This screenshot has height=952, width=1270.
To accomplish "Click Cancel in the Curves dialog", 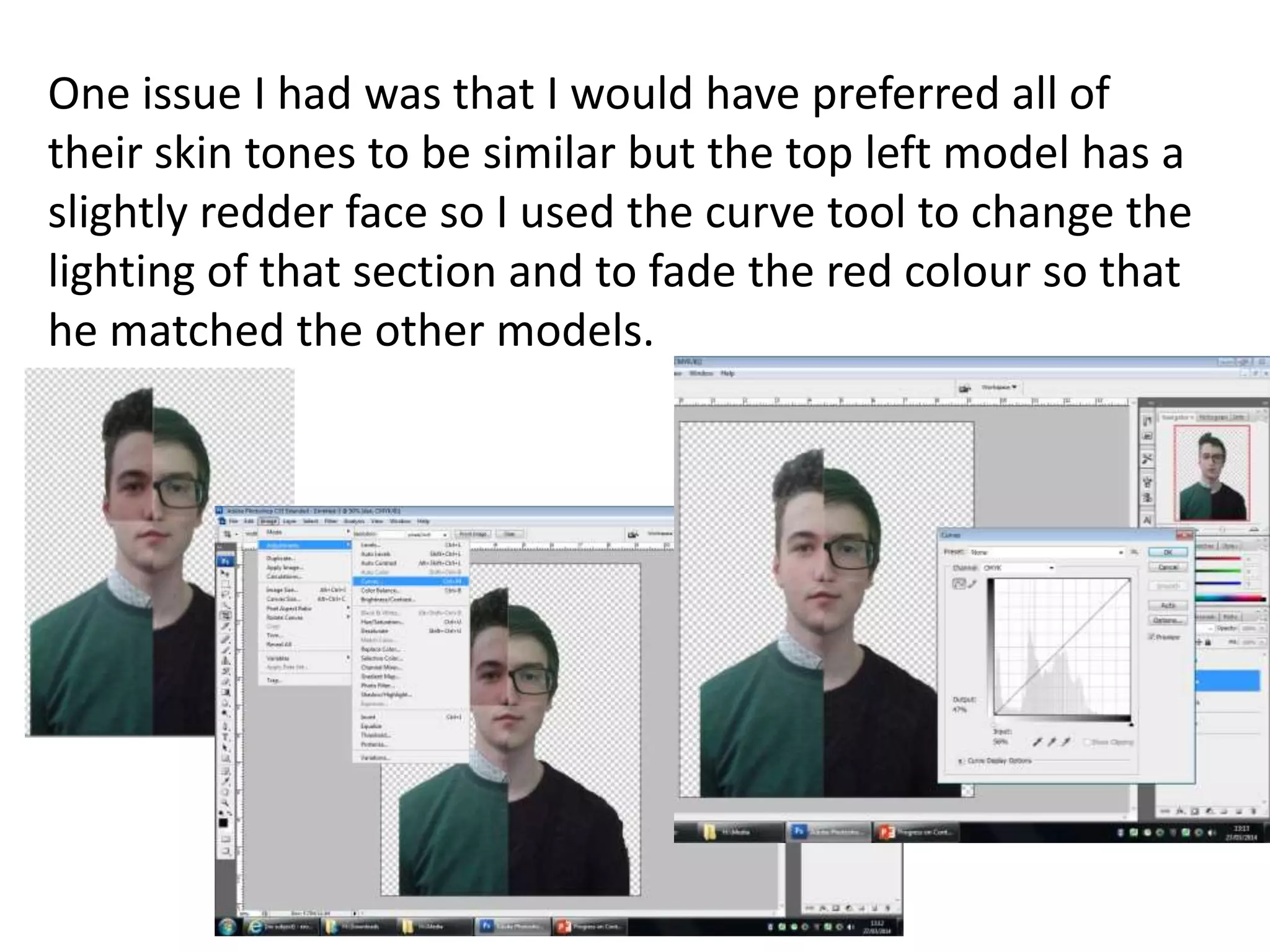I will (x=1168, y=567).
